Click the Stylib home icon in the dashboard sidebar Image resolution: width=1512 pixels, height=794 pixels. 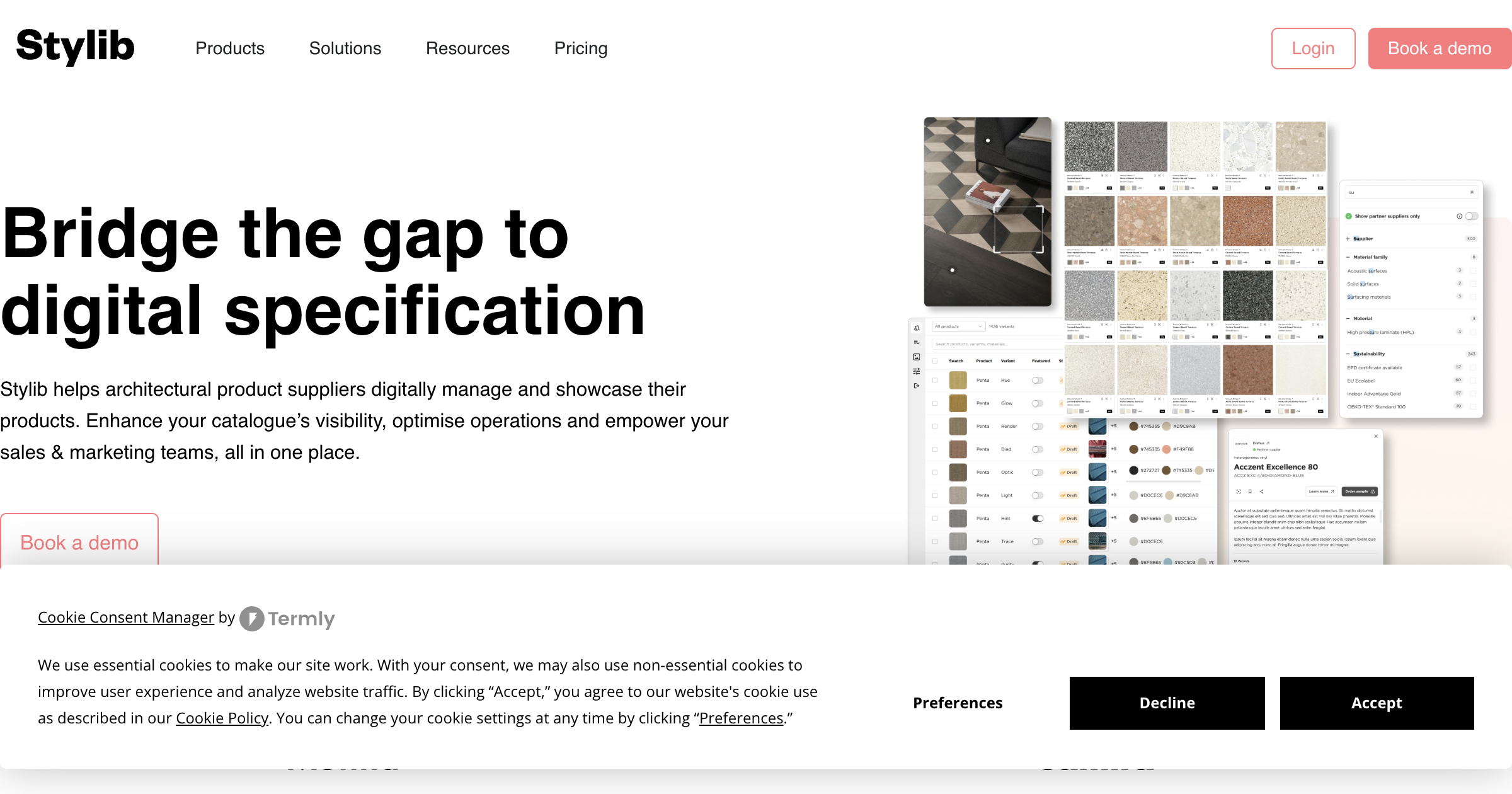point(917,328)
